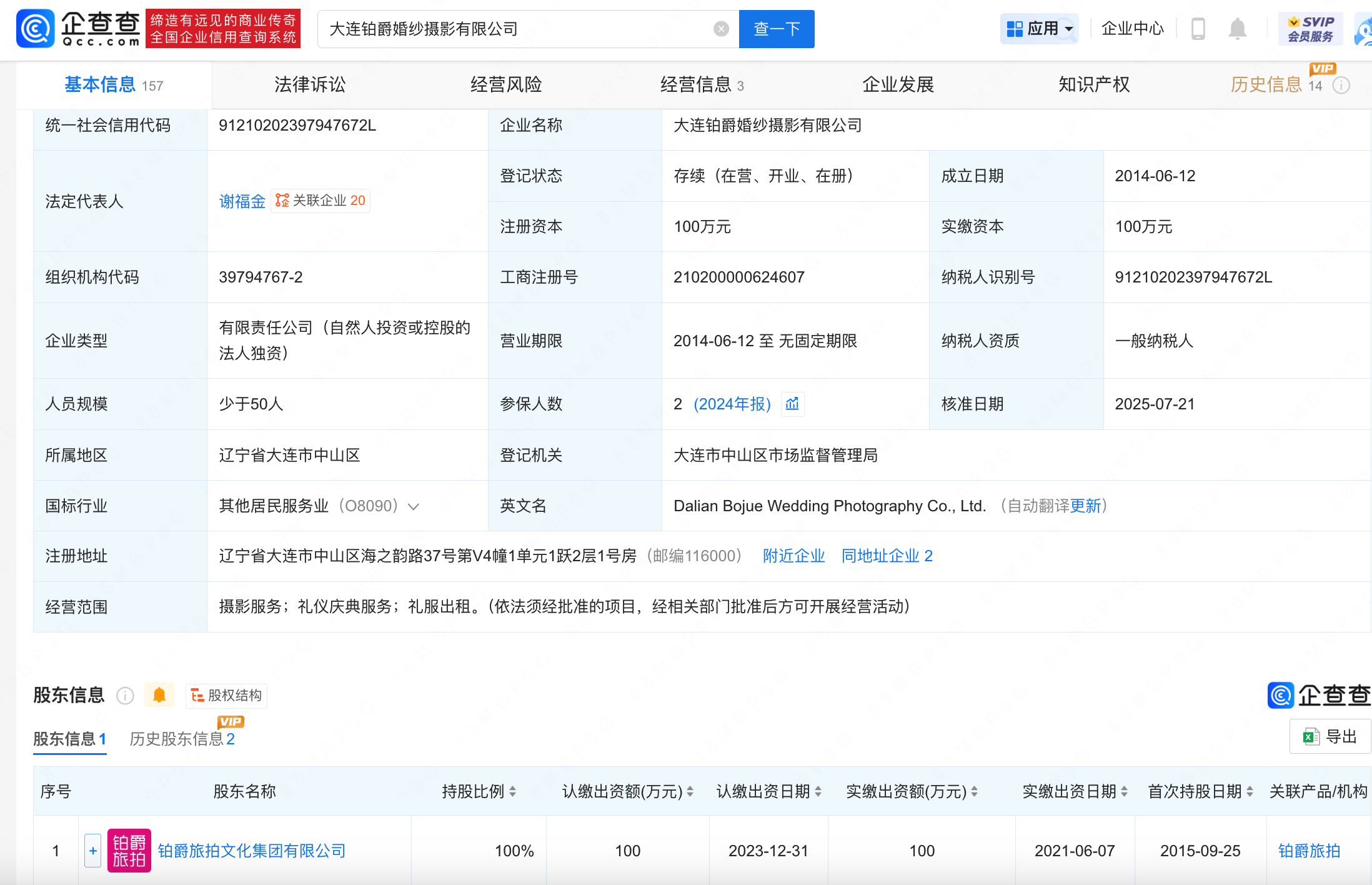The width and height of the screenshot is (1372, 885).
Task: Click the customer service avatar icon
Action: [1363, 30]
